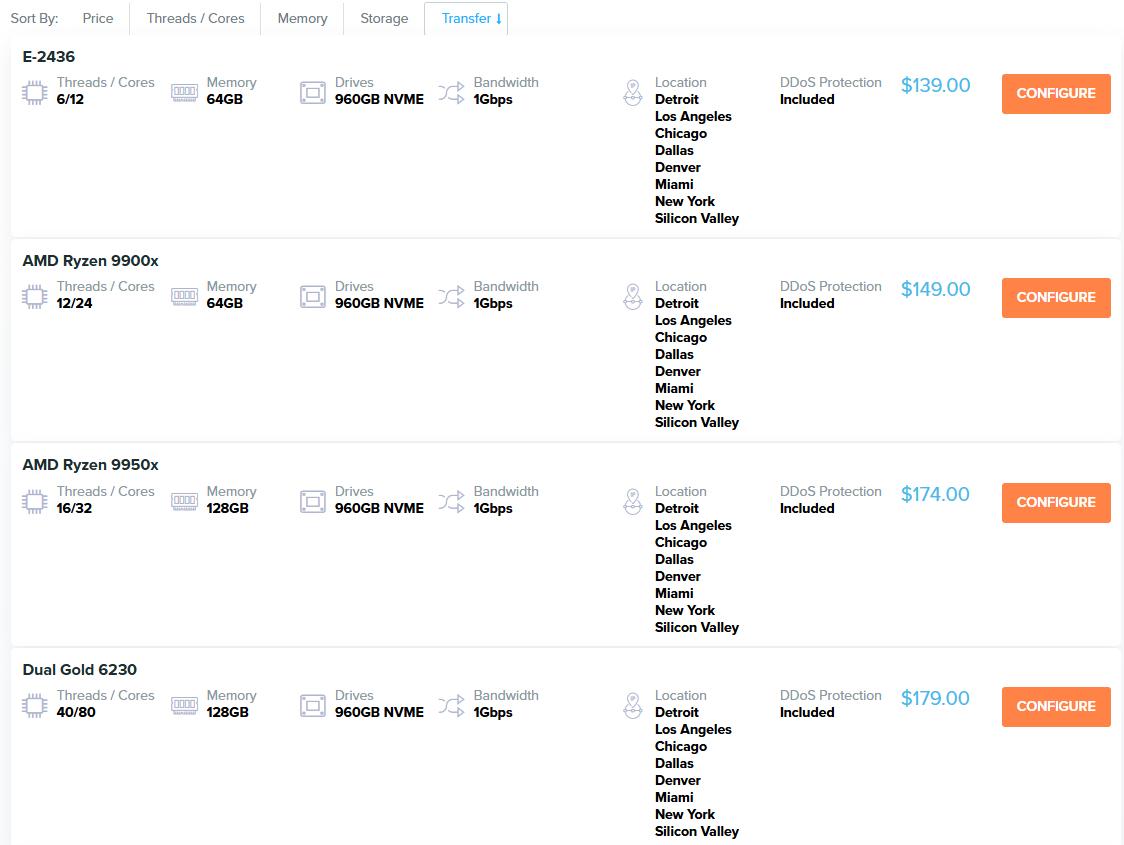Click the memory icon for Dual Gold 6230
This screenshot has width=1124, height=845.
coord(184,705)
